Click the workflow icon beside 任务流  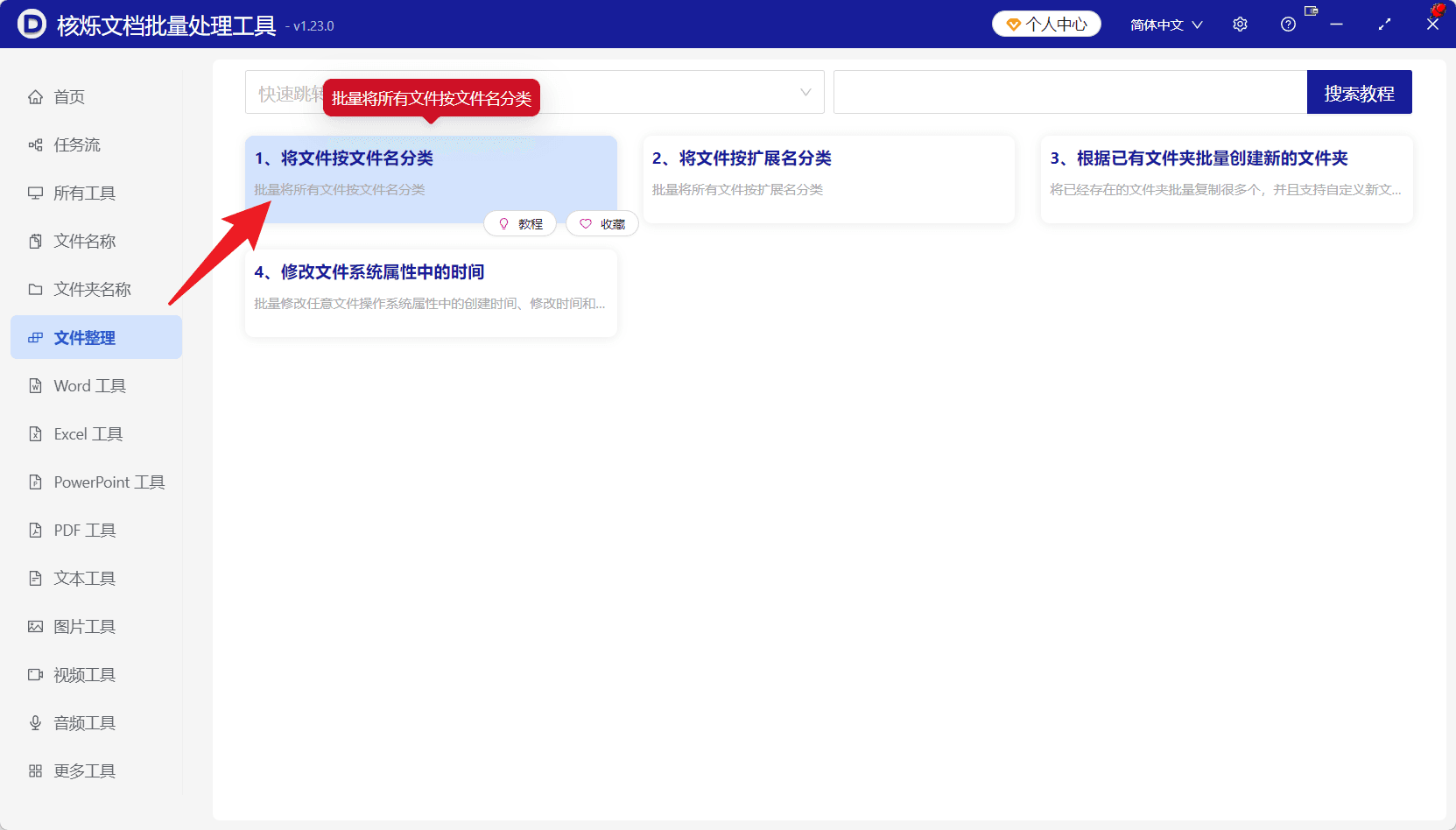pyautogui.click(x=35, y=145)
